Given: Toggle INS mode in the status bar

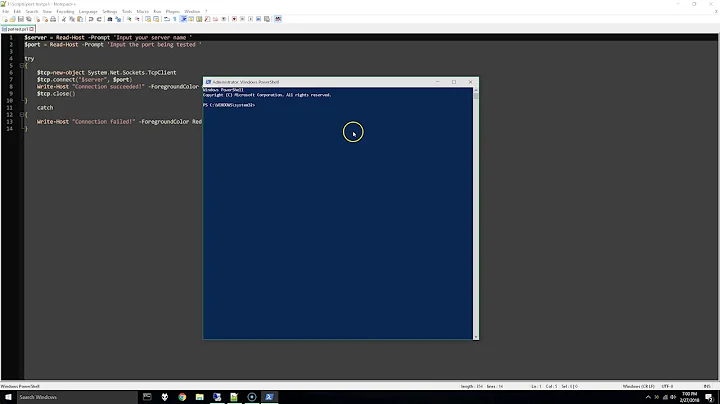Looking at the screenshot, I should [x=707, y=387].
